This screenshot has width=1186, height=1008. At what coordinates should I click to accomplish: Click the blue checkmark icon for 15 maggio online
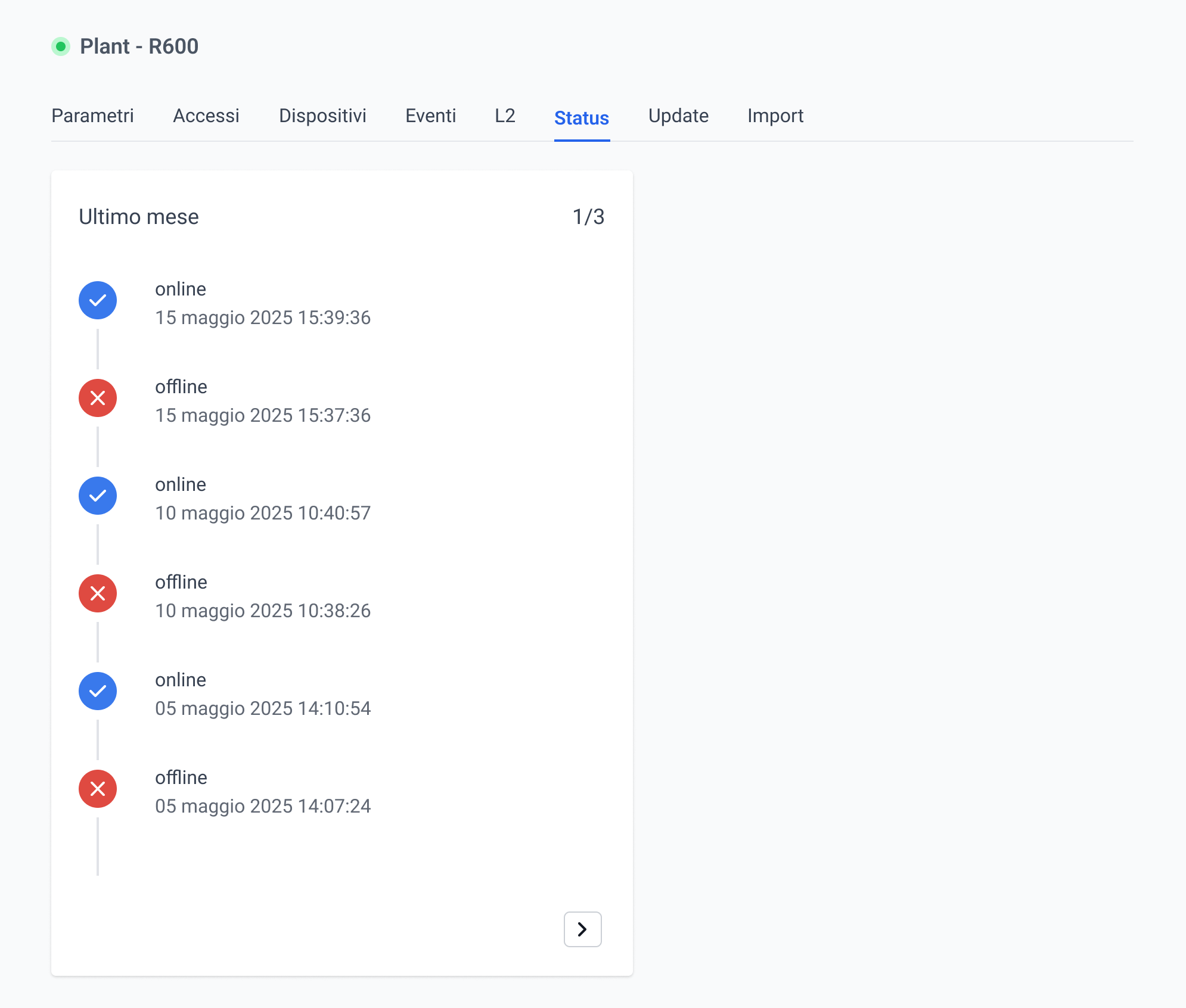pyautogui.click(x=98, y=300)
